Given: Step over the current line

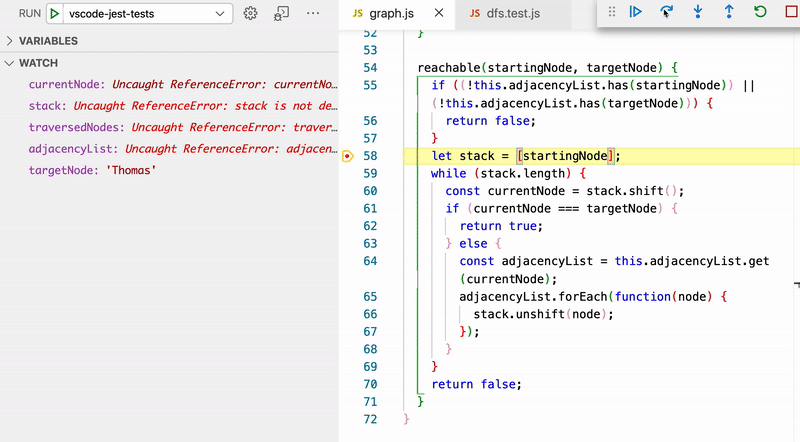Looking at the screenshot, I should pos(666,12).
